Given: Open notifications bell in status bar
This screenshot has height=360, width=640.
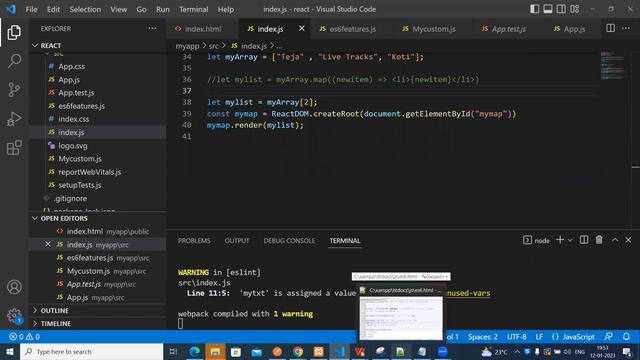Looking at the screenshot, I should [x=626, y=337].
